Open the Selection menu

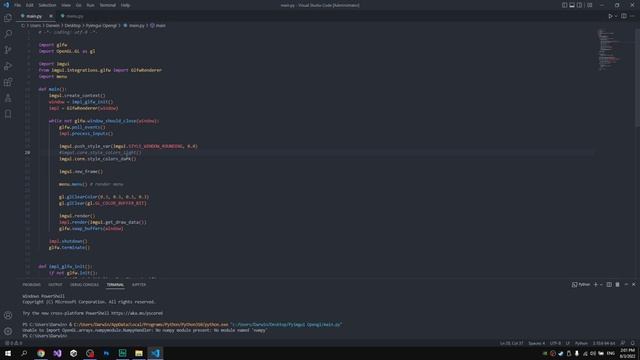pyautogui.click(x=47, y=5)
